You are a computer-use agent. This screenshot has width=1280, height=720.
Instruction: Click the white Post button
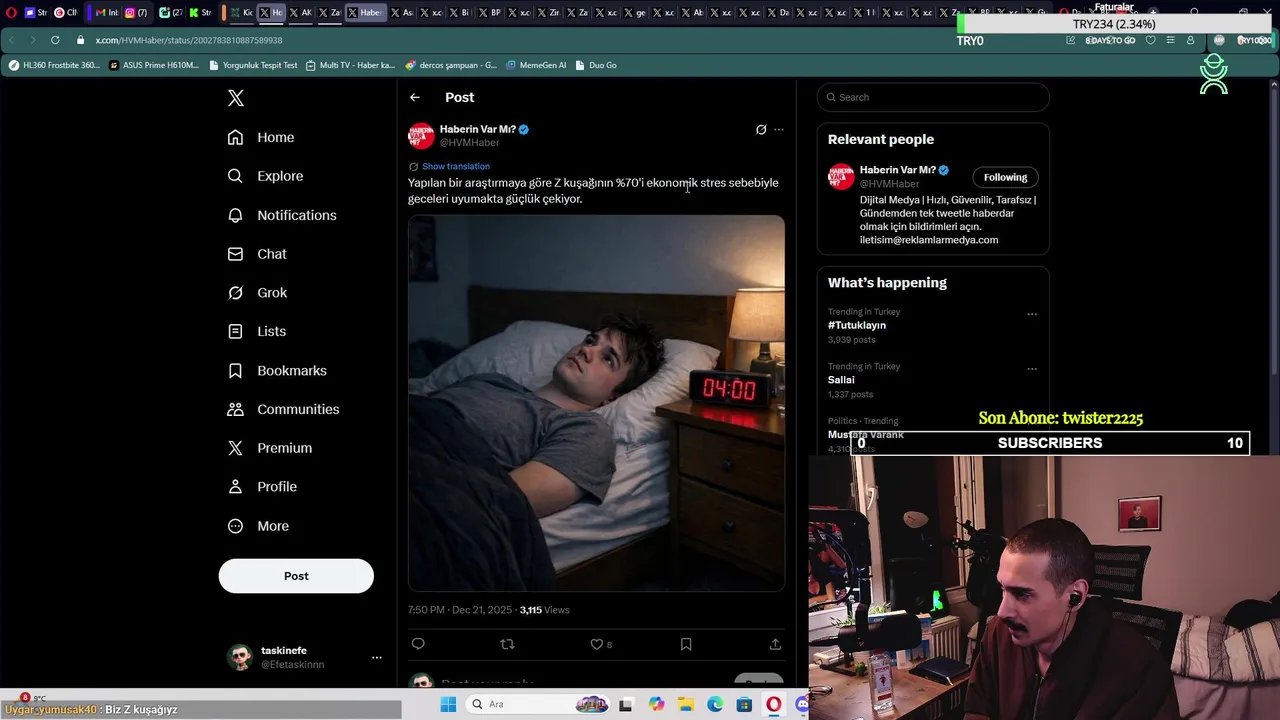tap(296, 576)
